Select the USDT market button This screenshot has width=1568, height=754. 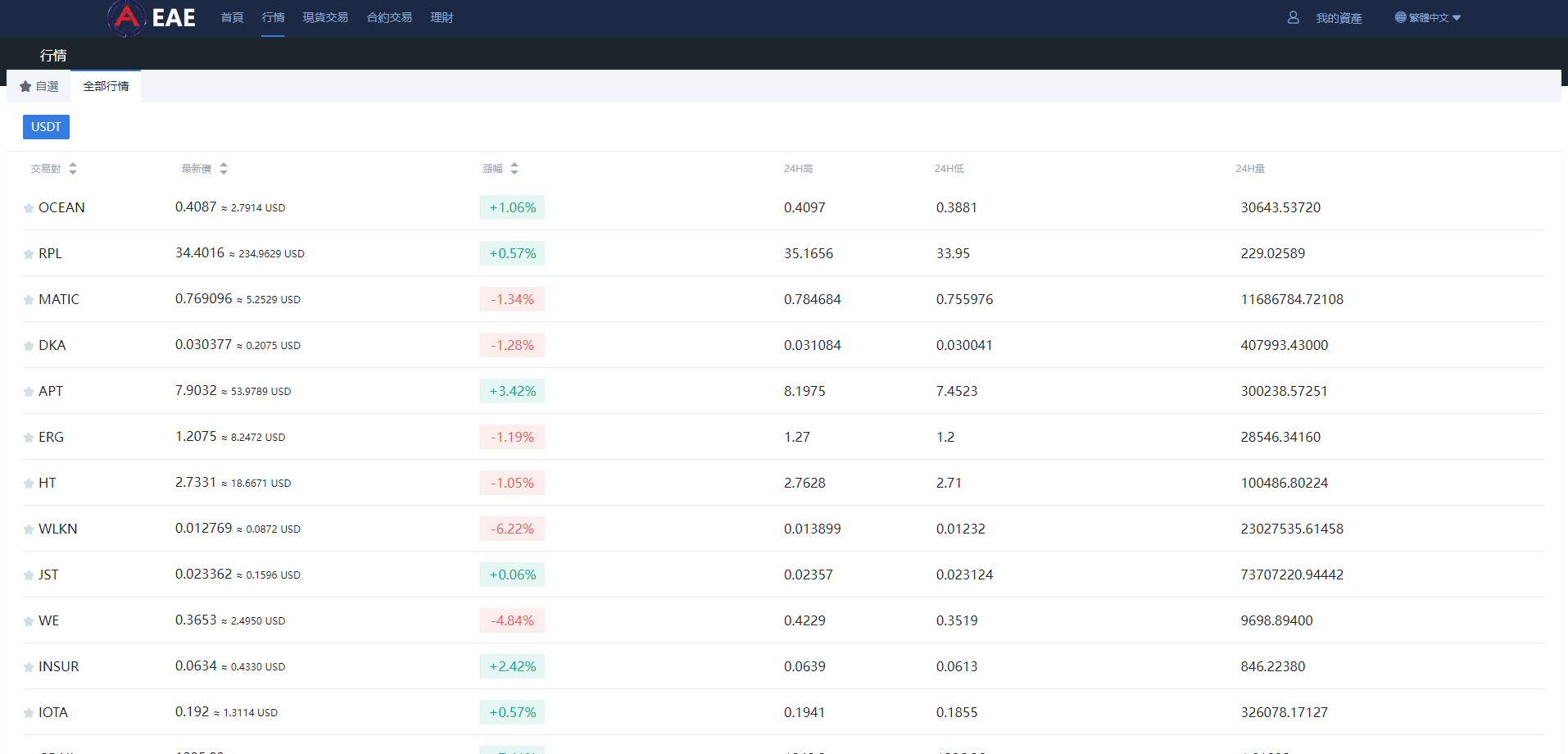coord(46,127)
